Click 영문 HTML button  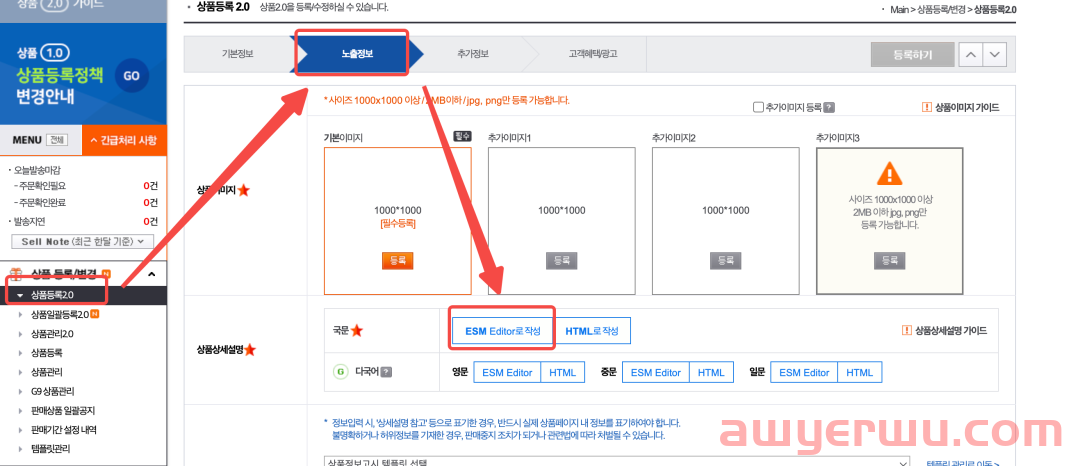[x=563, y=372]
